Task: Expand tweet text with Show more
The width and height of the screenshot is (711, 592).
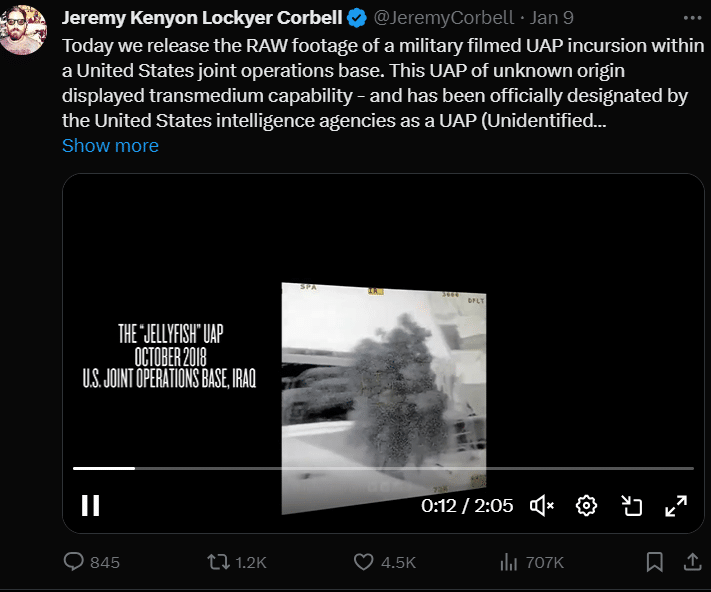Action: coord(110,146)
